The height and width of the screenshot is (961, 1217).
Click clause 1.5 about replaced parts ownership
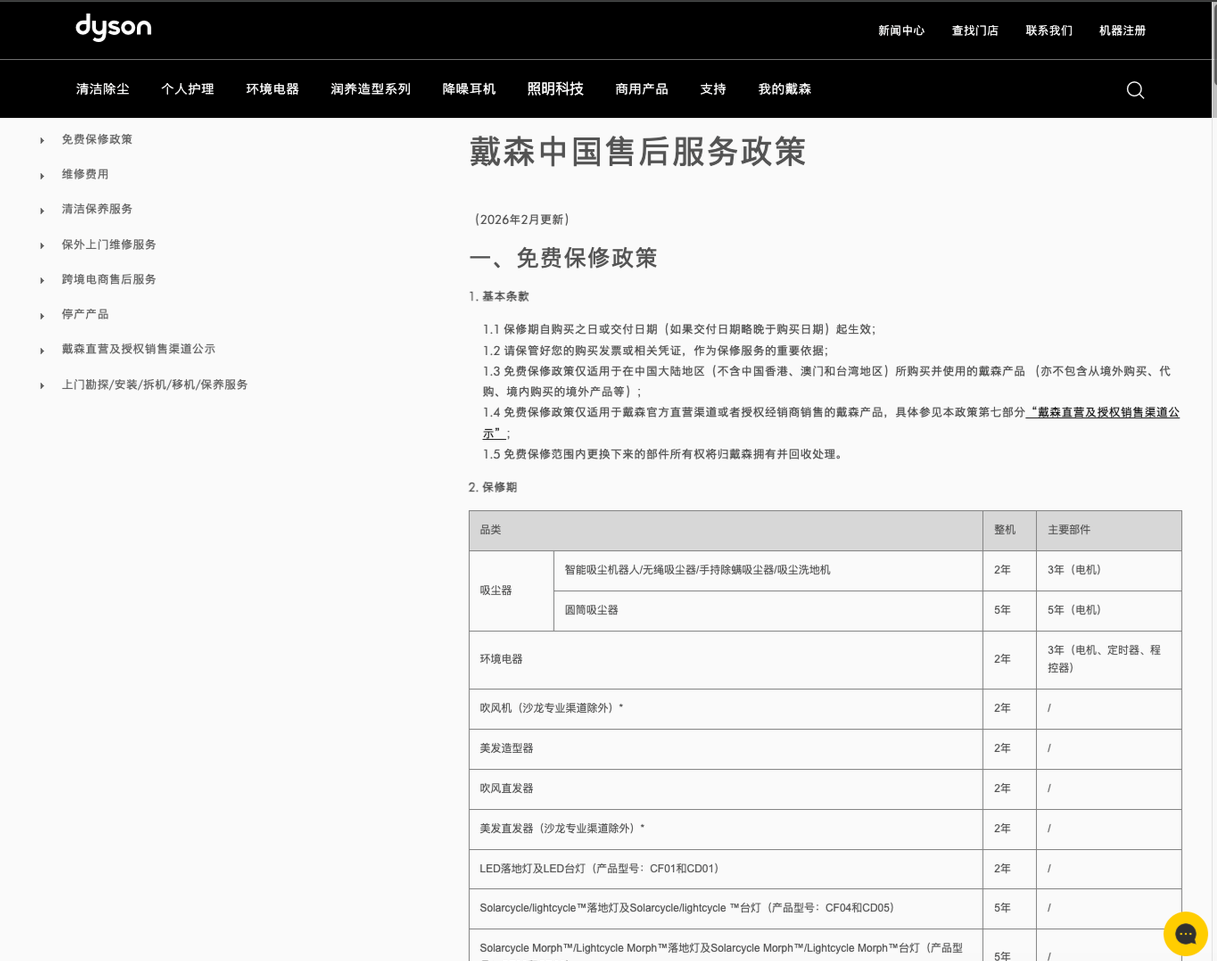click(665, 454)
